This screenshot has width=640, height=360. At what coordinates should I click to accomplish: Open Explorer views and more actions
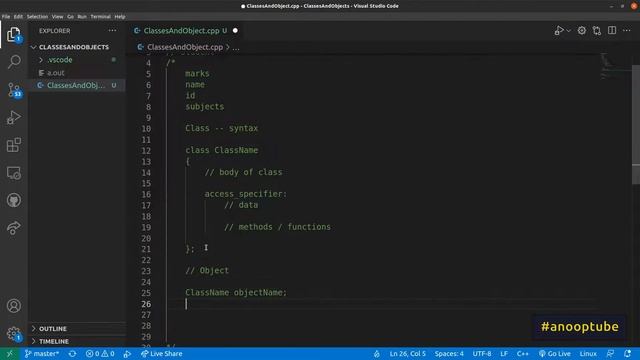tap(112, 31)
